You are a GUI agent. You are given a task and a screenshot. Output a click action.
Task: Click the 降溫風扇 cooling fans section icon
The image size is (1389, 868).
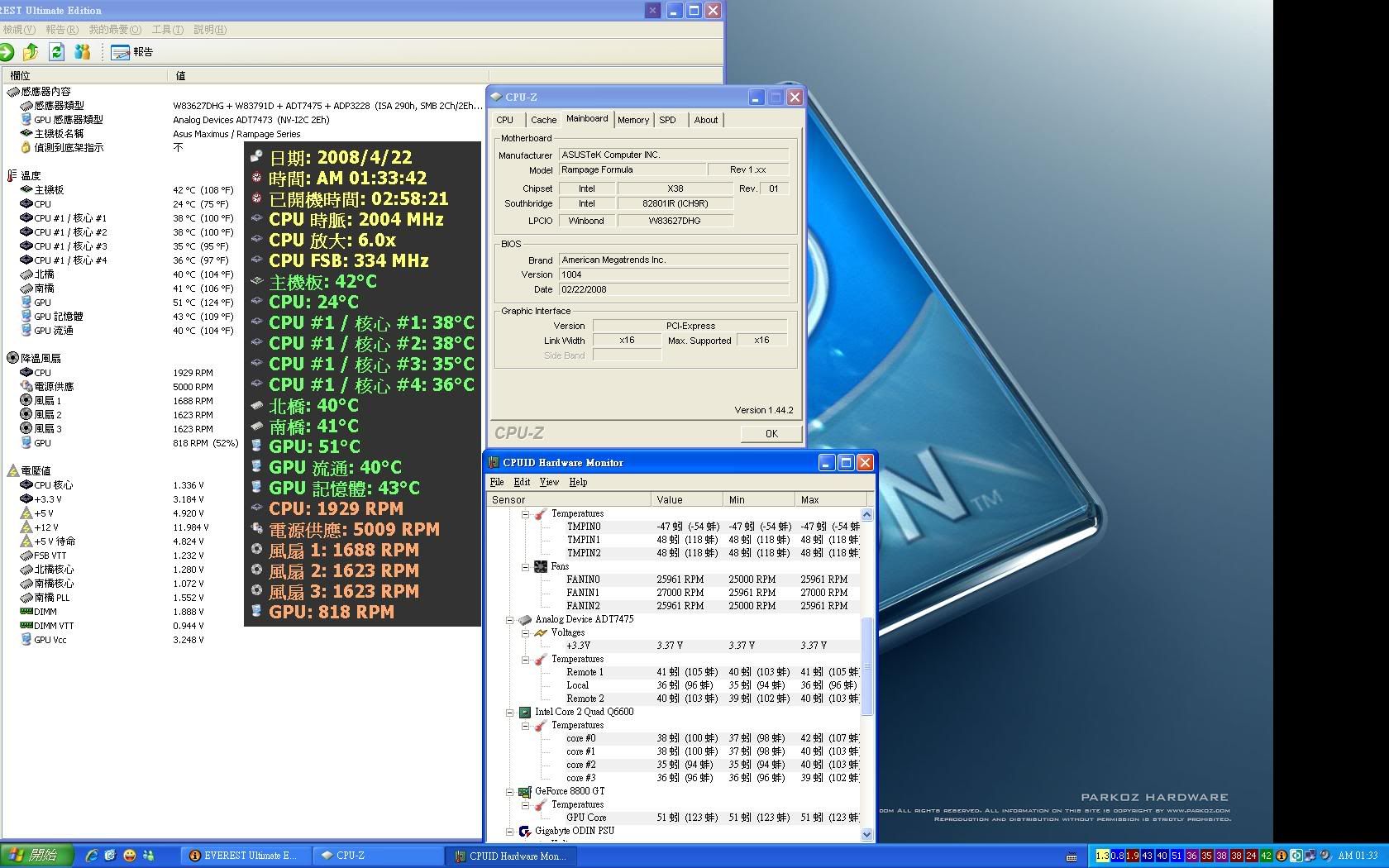tap(12, 358)
